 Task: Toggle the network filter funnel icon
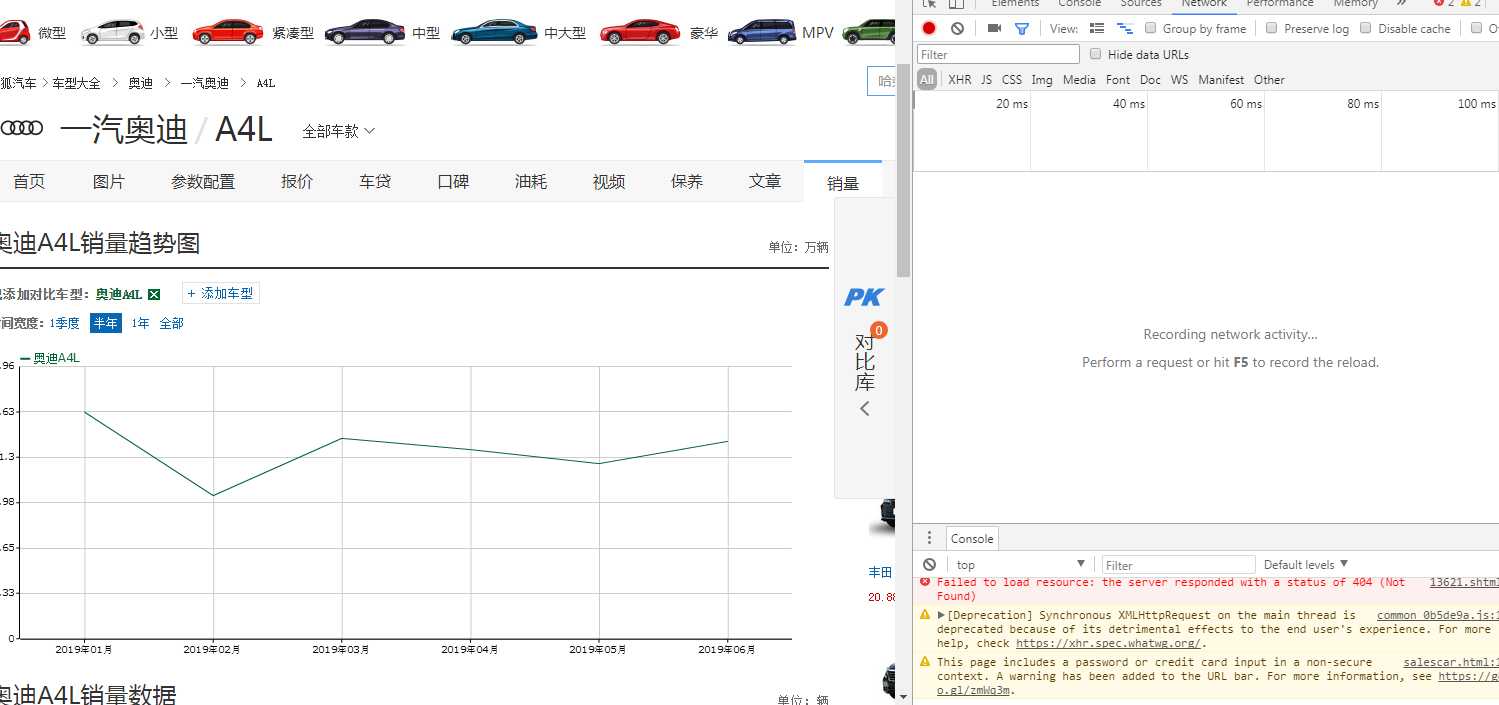pos(1021,29)
